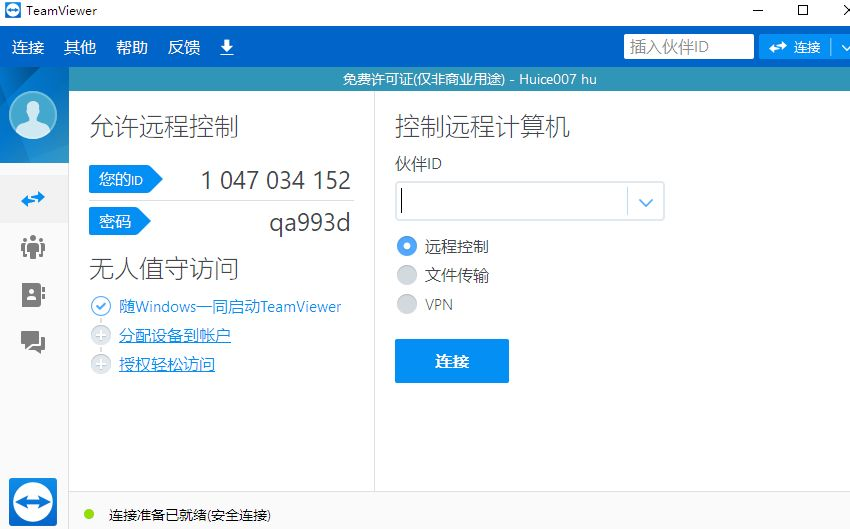
Task: Click the 随Windows一同启动TeamViewer text
Action: pyautogui.click(x=230, y=307)
